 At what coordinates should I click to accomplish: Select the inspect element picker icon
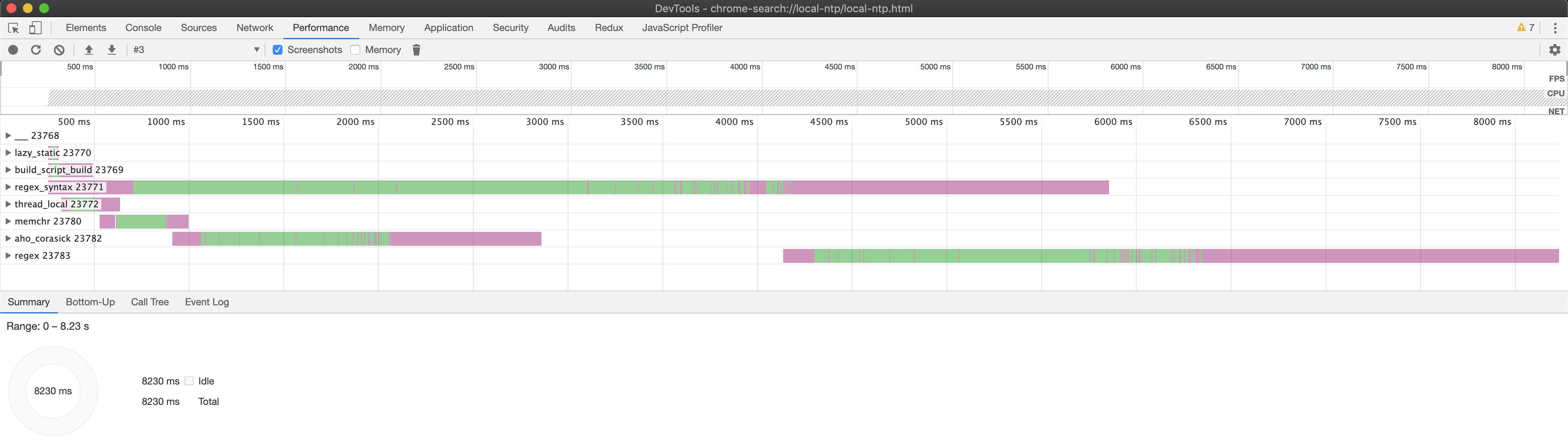[x=13, y=28]
